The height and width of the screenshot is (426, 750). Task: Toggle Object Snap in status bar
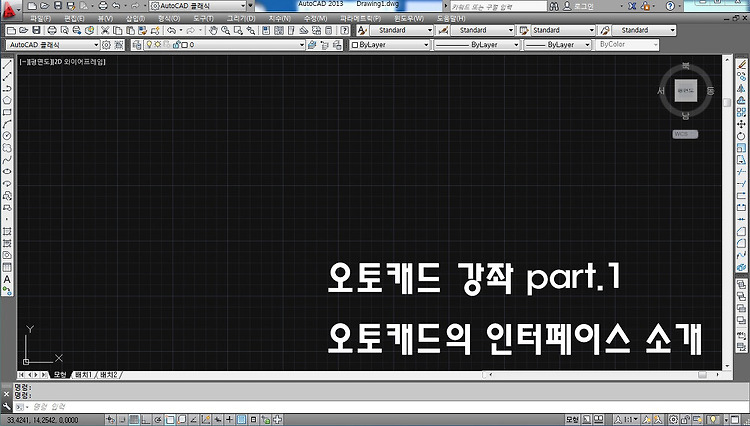click(x=170, y=420)
